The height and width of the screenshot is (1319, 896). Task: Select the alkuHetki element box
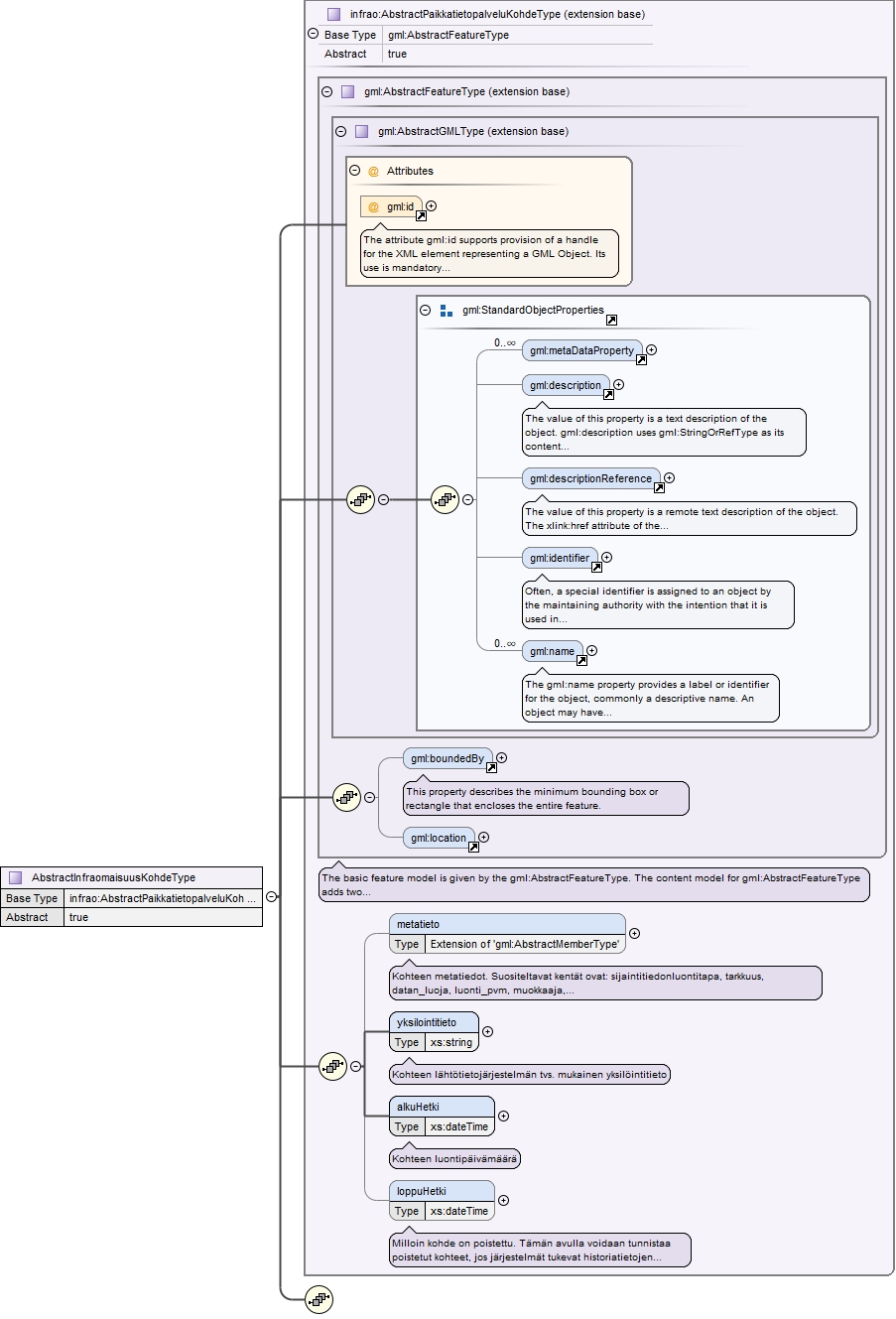tap(442, 1117)
